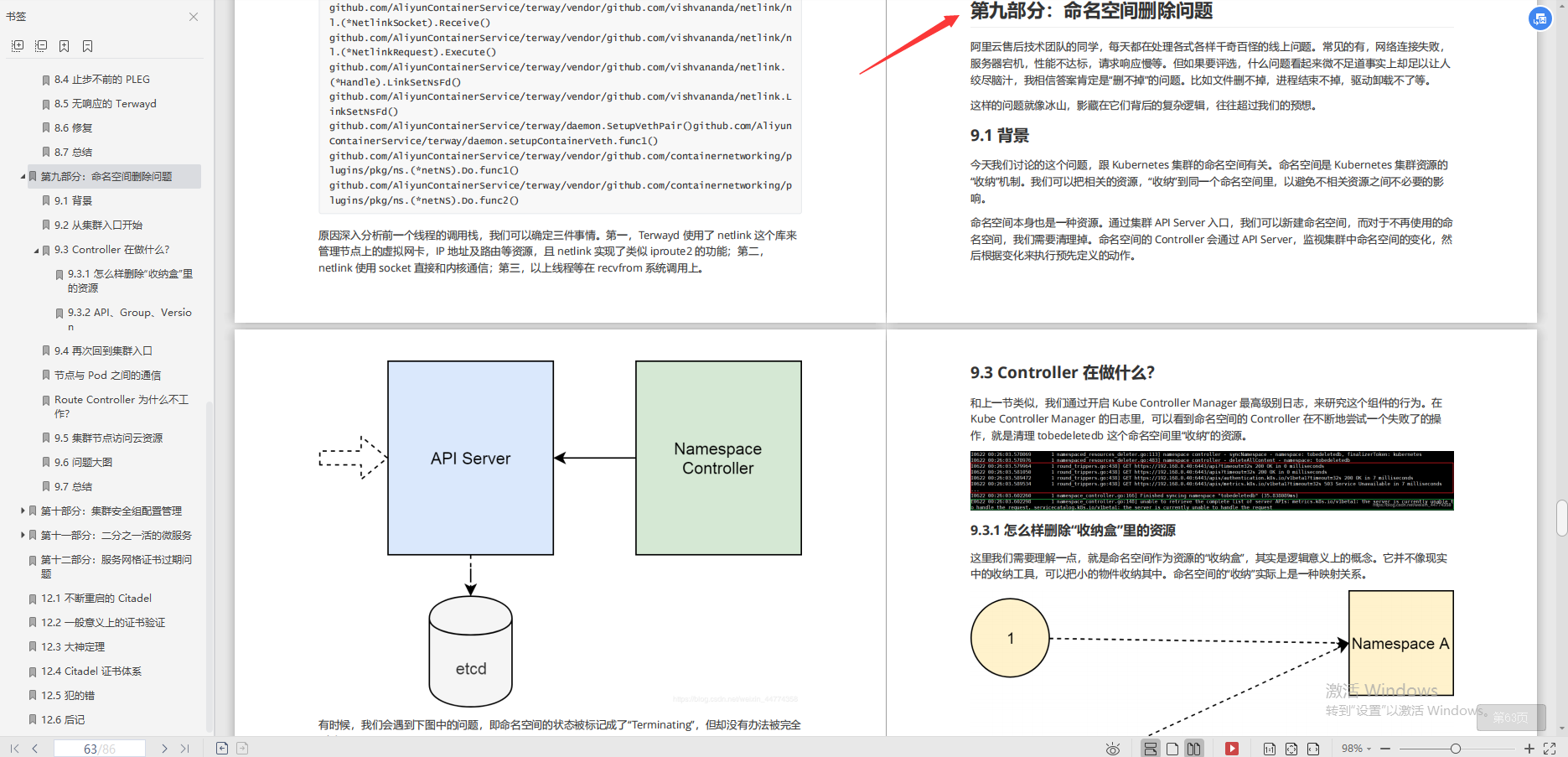Viewport: 1568px width, 757px height.
Task: Open bookmark 节点与 Pod 之间的通信
Action: point(107,376)
